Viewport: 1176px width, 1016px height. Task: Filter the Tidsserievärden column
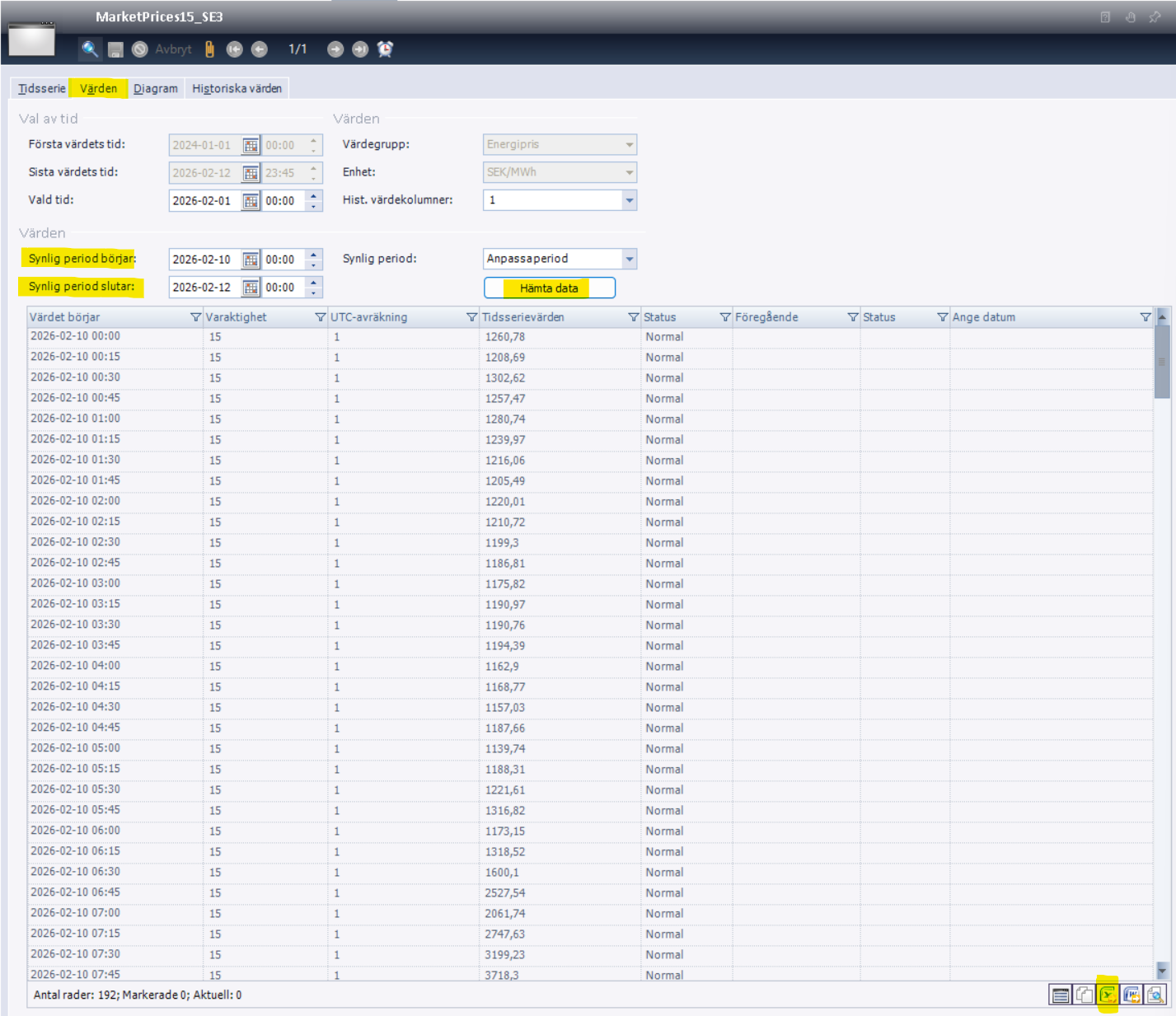(x=633, y=317)
